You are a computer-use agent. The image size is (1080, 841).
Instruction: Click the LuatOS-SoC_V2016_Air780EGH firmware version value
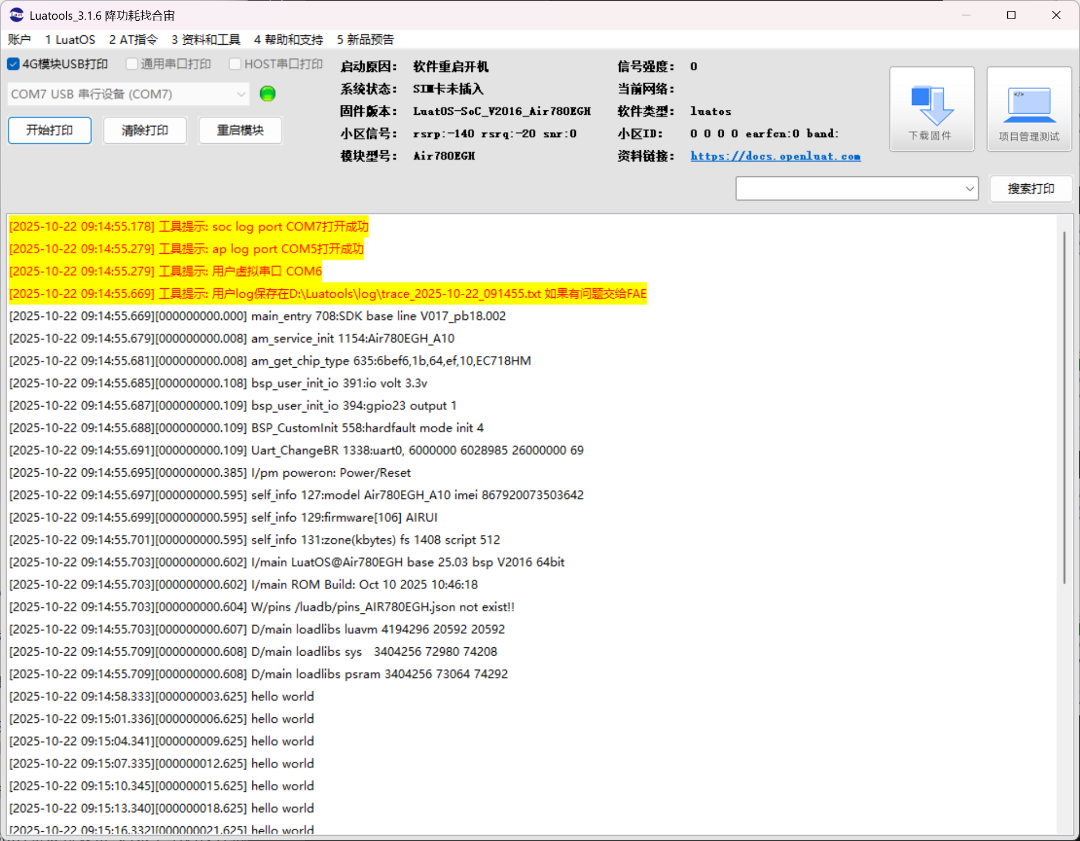point(501,112)
